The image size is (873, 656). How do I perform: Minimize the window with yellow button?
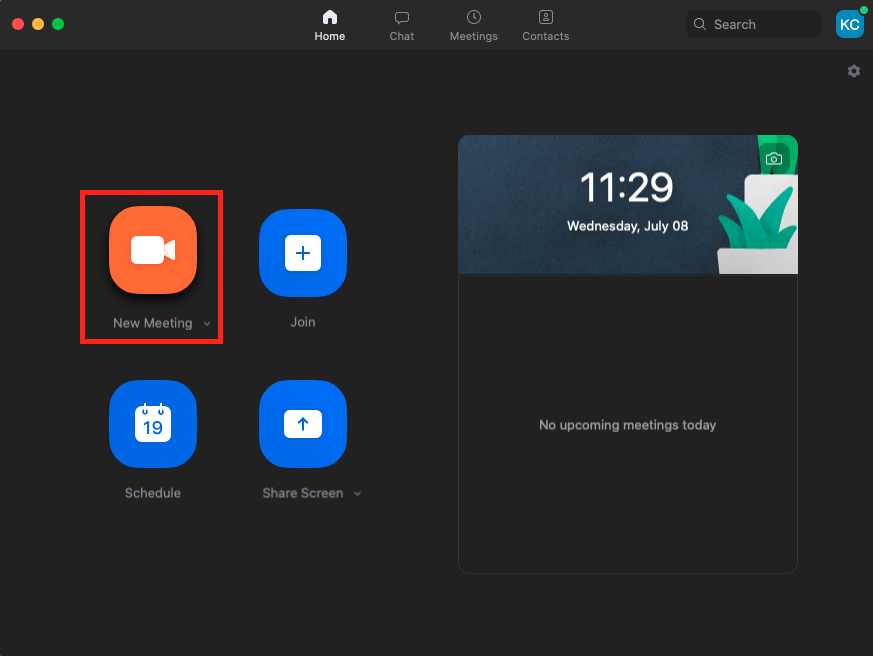38,24
